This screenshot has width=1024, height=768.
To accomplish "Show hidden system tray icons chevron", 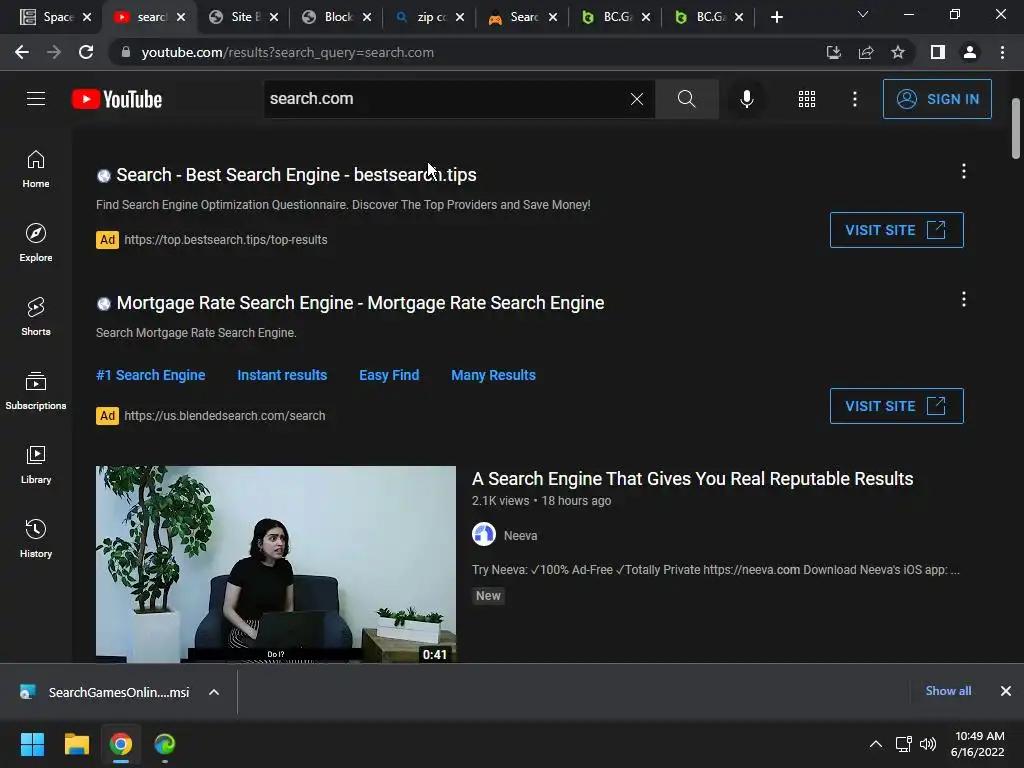I will (x=876, y=744).
